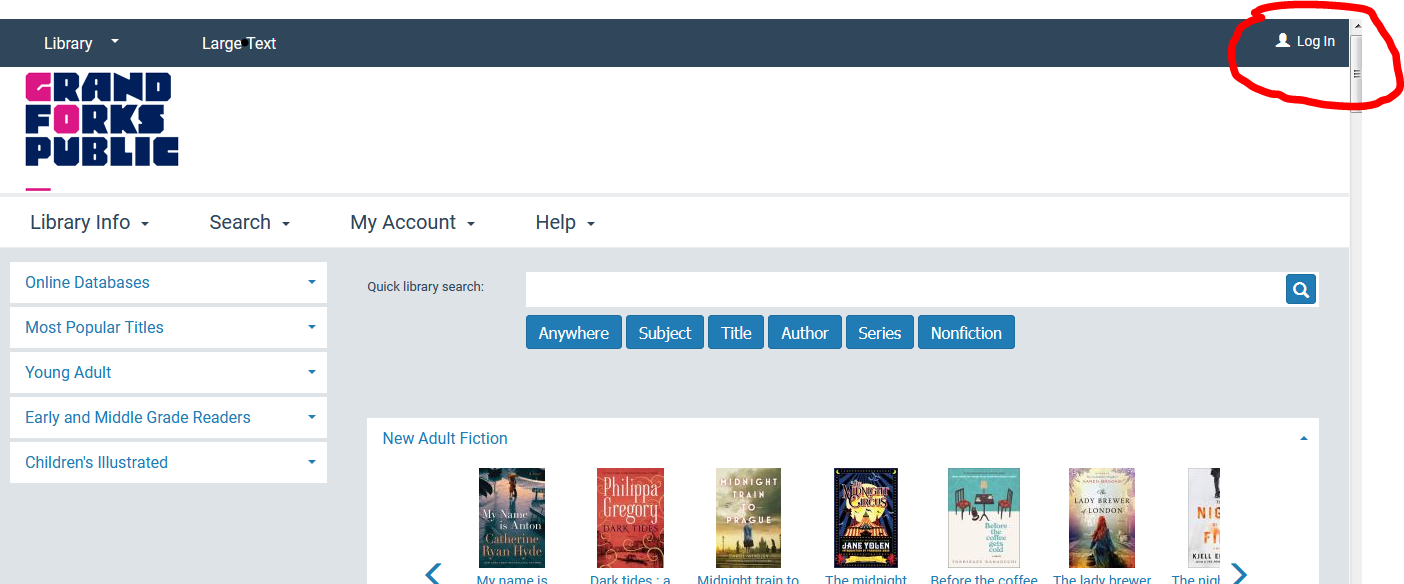
Task: Show next titles with right carousel arrow
Action: [1239, 574]
